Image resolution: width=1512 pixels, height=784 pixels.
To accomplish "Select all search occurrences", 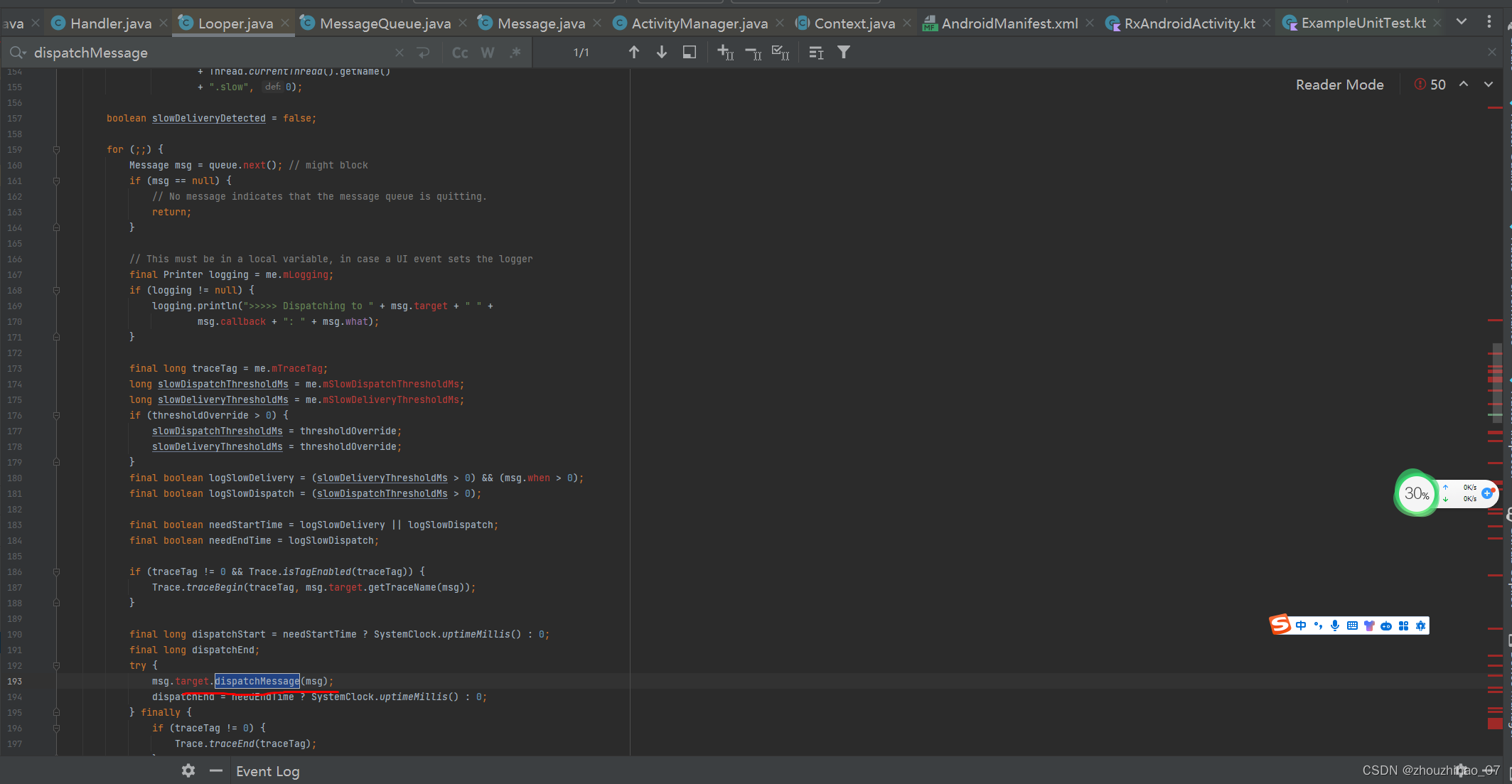I will pyautogui.click(x=781, y=52).
